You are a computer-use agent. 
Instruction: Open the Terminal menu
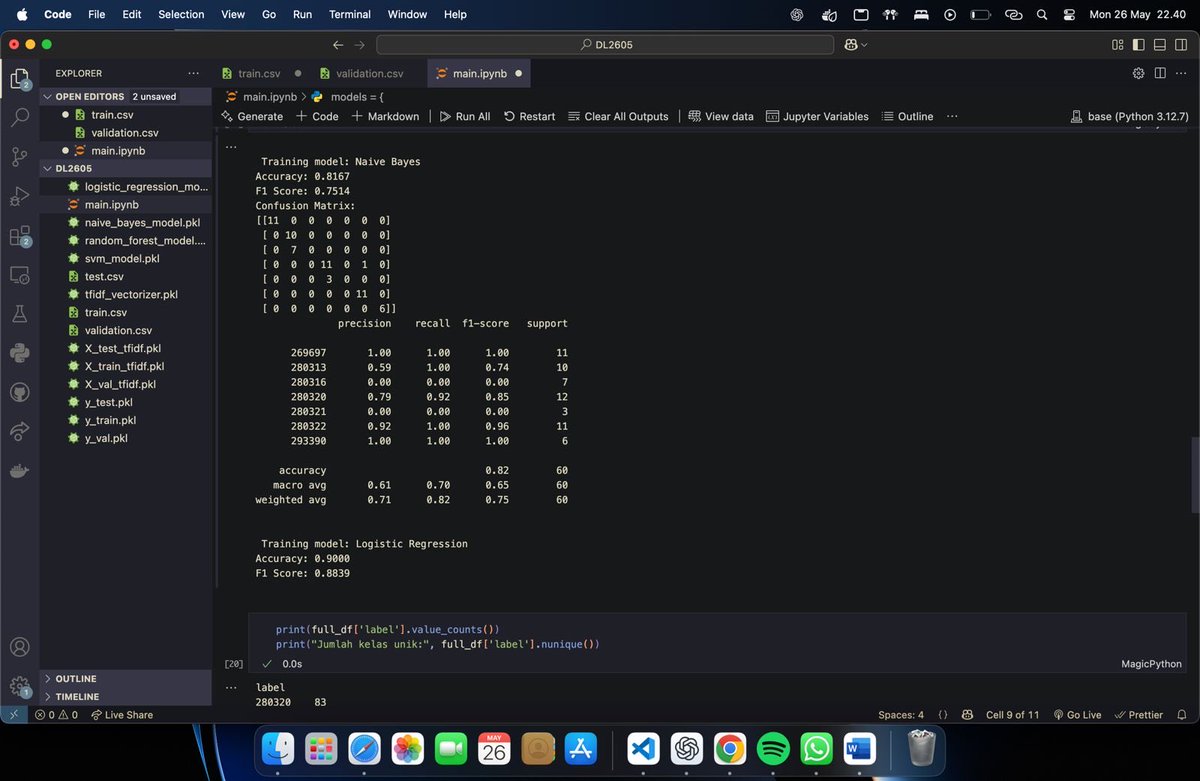[x=350, y=14]
